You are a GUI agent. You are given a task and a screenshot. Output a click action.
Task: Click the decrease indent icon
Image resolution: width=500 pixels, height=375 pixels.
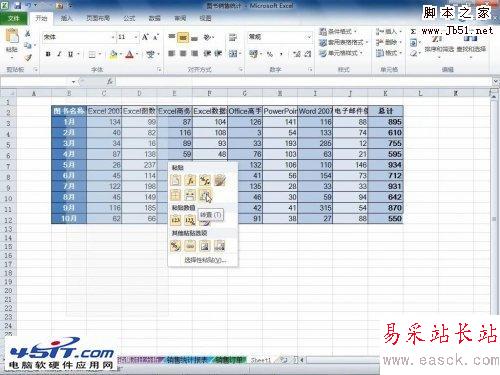pos(207,53)
